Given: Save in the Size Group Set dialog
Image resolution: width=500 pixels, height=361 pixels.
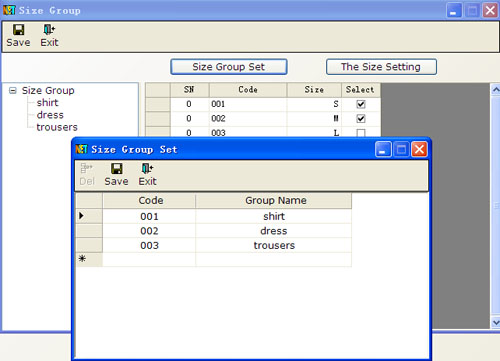Looking at the screenshot, I should click(x=116, y=175).
